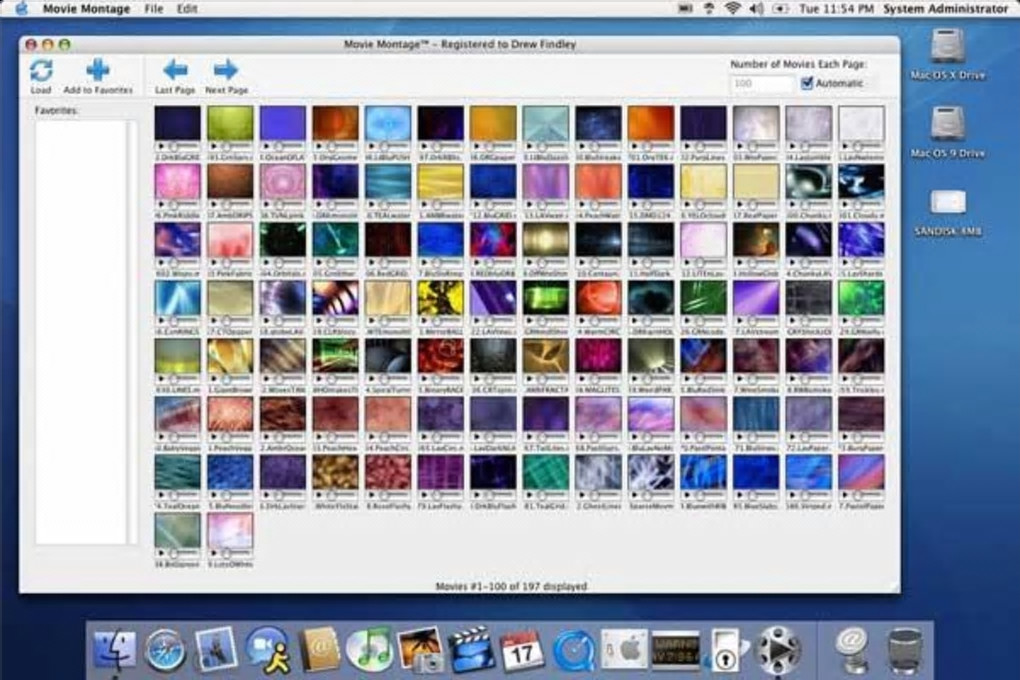Open System Preferences from the Dock
The image size is (1020, 680).
tap(624, 649)
